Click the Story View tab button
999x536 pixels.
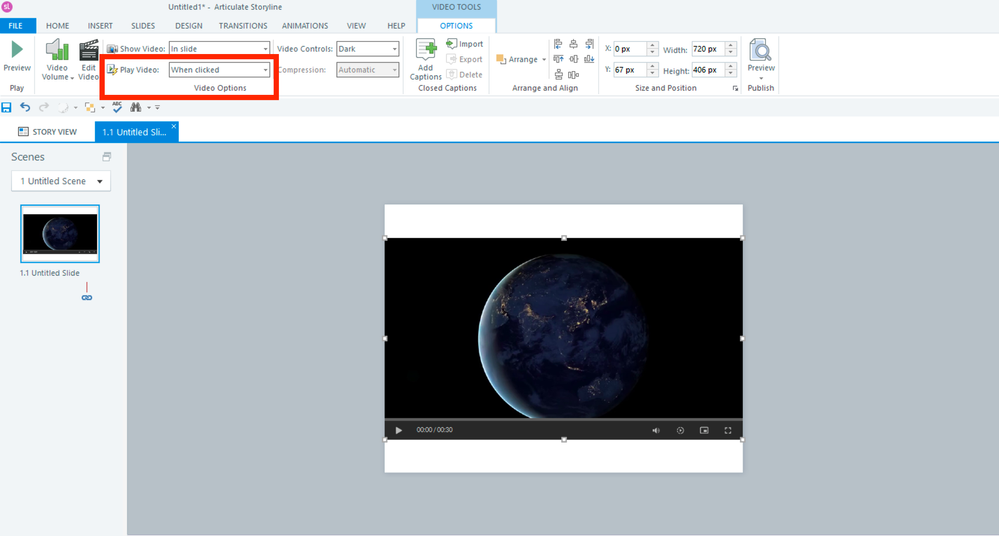[x=49, y=132]
